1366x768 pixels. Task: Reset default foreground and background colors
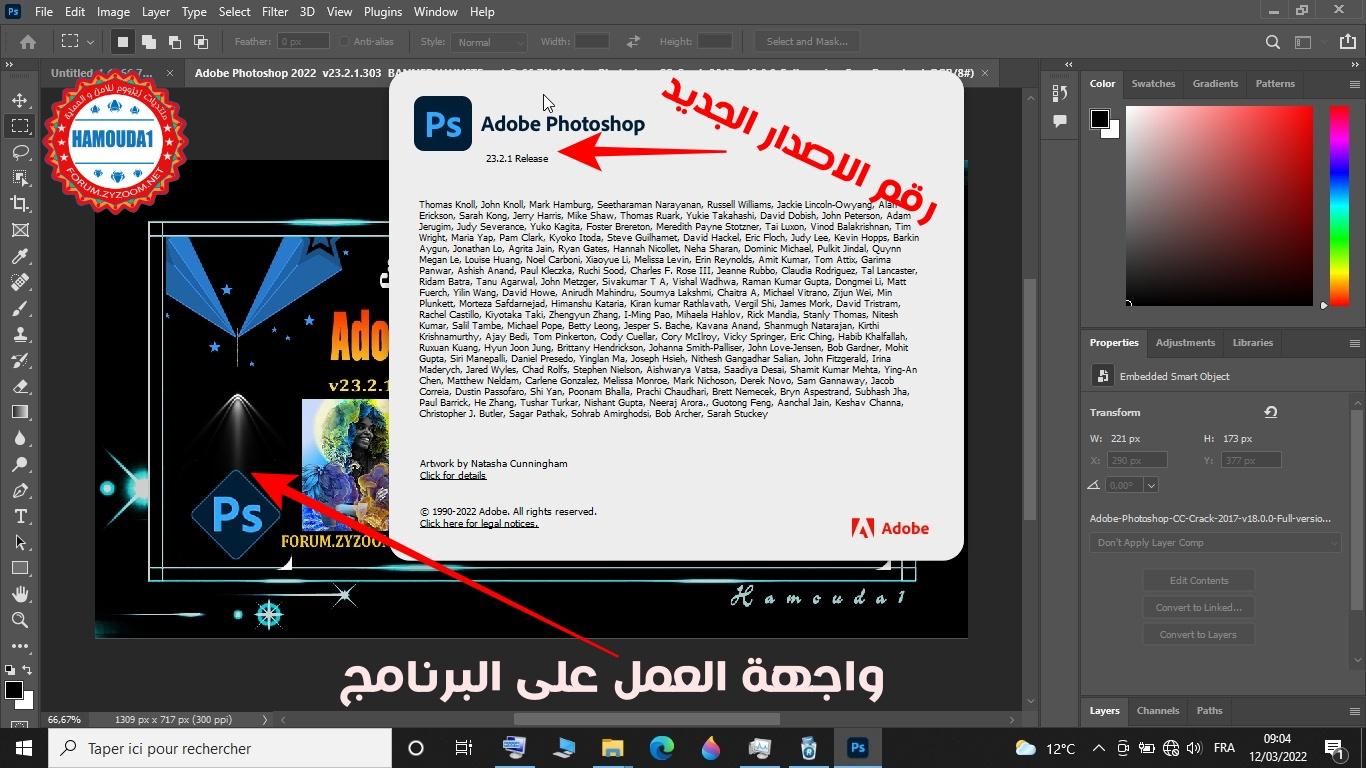coord(10,670)
